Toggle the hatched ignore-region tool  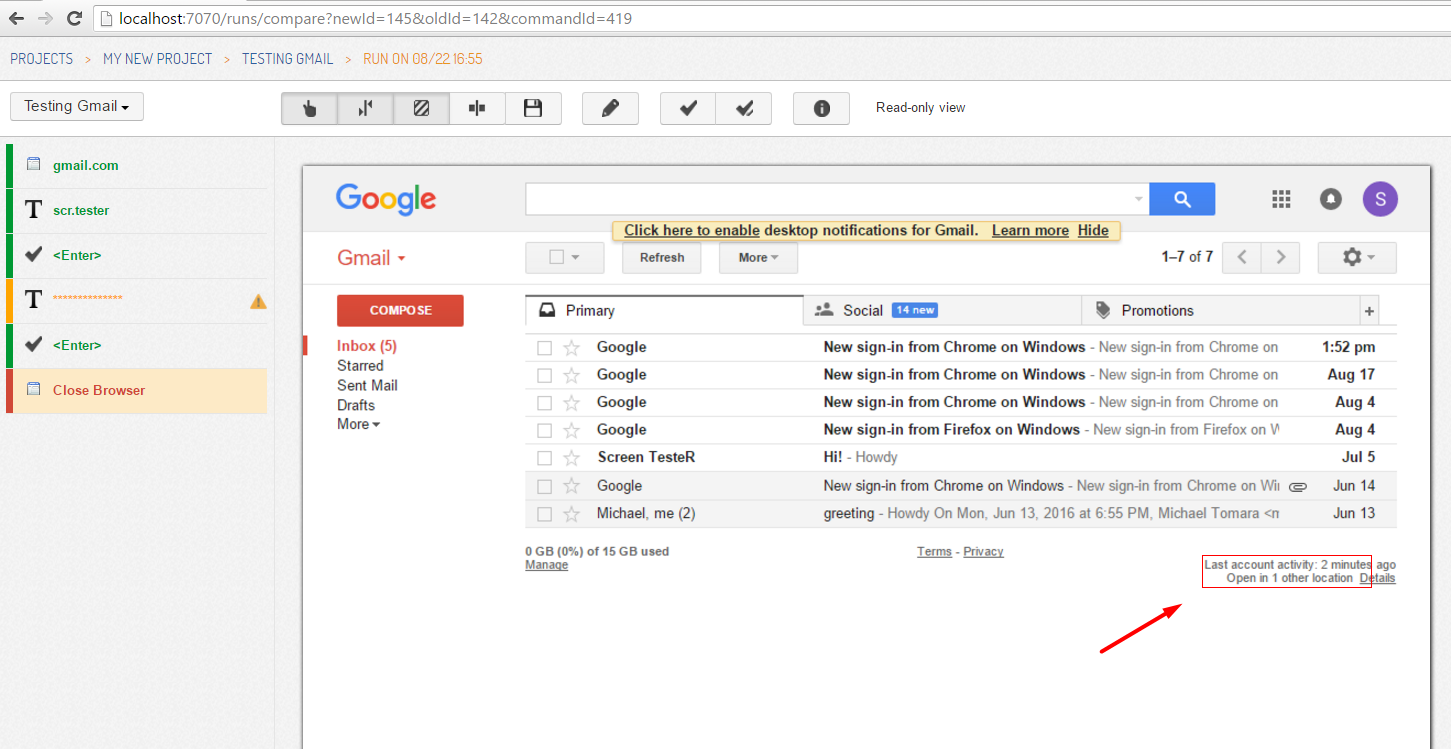point(422,108)
